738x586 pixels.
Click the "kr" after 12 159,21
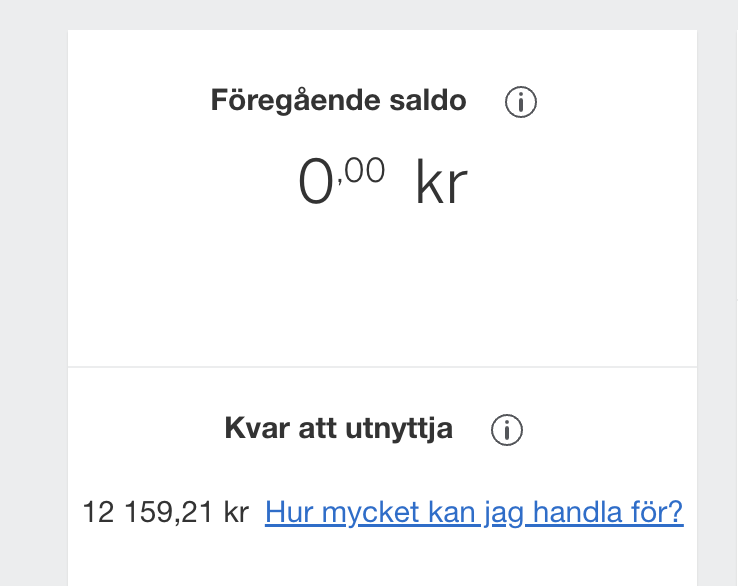(236, 513)
